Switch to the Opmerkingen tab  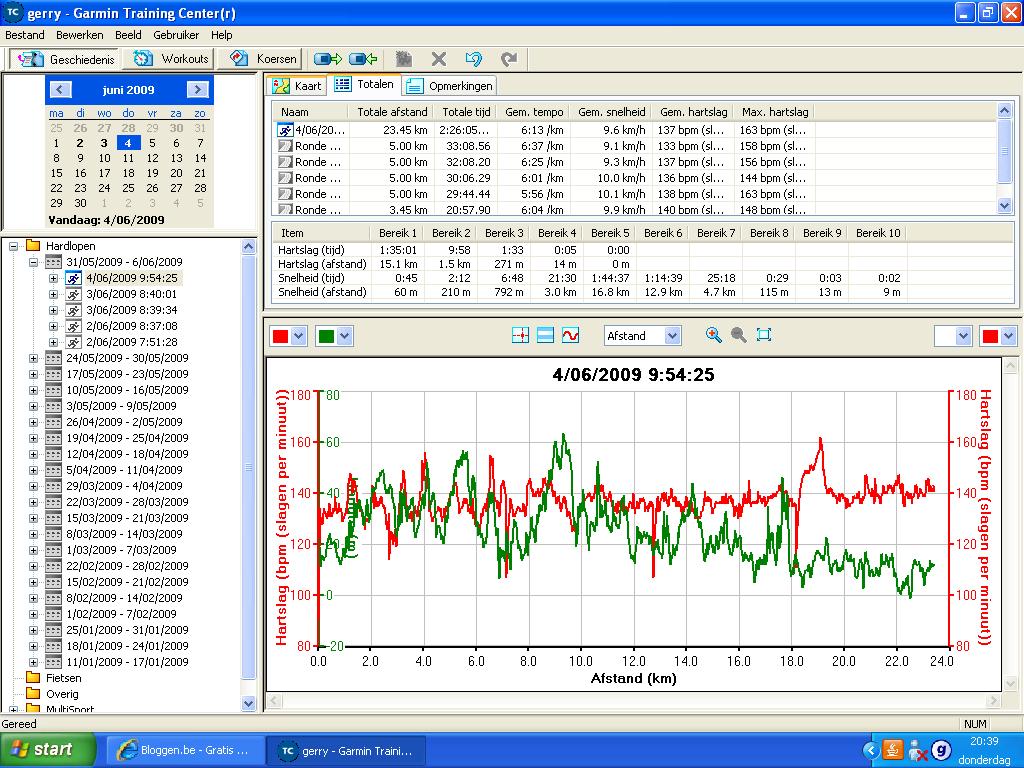point(449,86)
